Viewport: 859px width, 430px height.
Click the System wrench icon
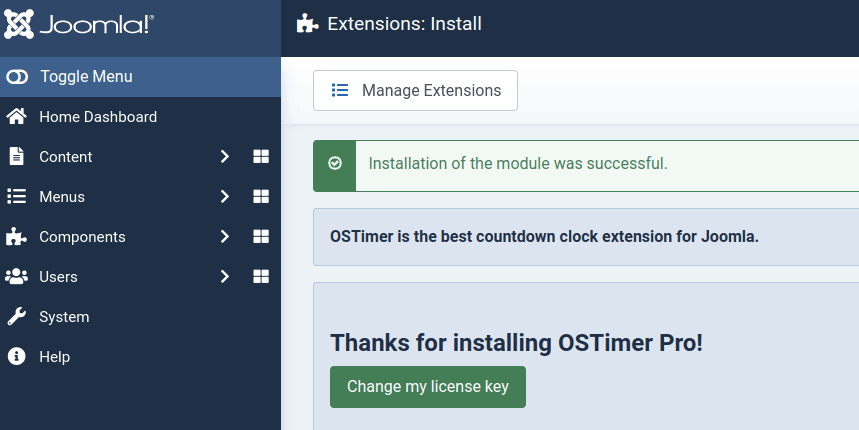point(16,316)
